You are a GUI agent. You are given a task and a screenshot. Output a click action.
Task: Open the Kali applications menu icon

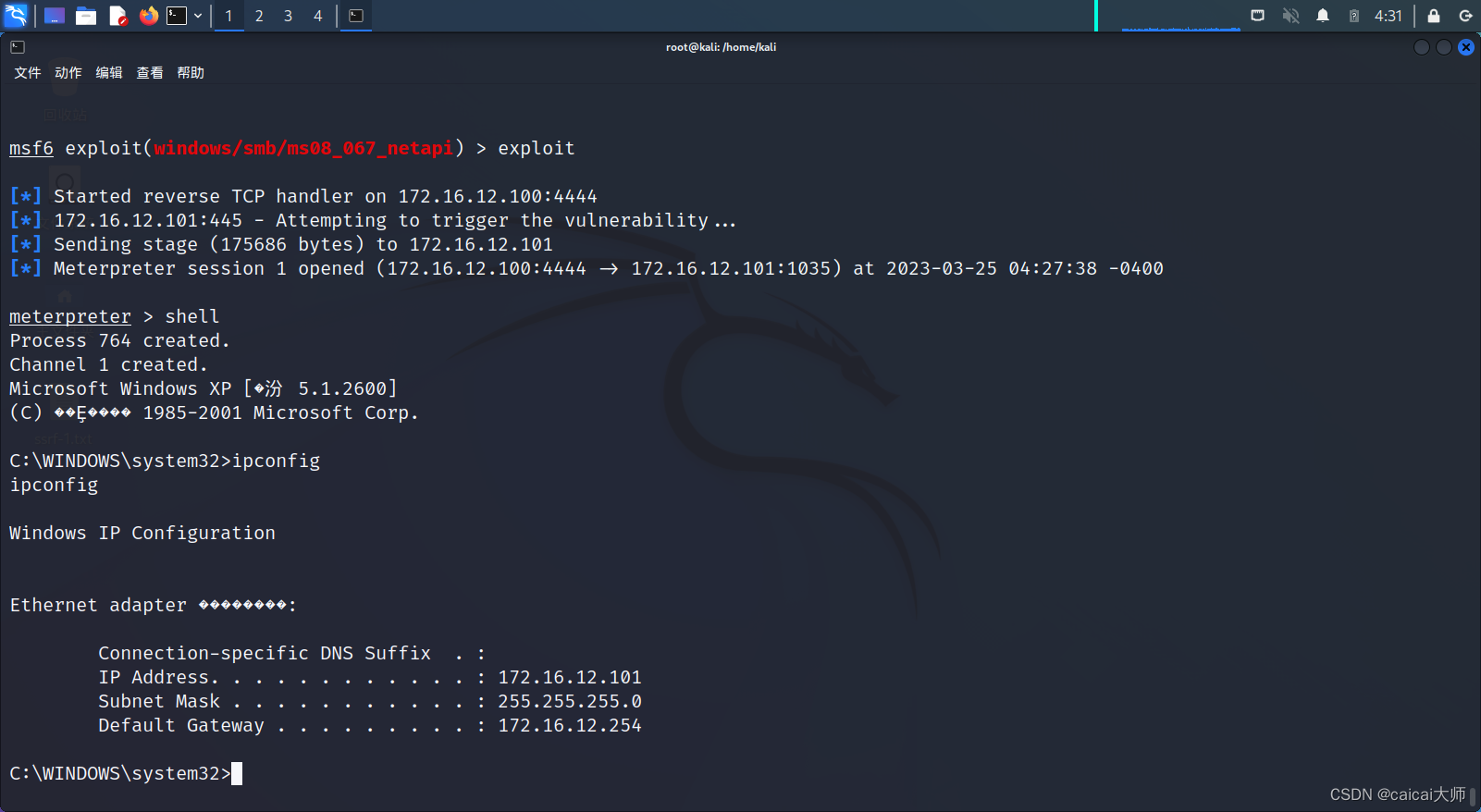click(16, 16)
